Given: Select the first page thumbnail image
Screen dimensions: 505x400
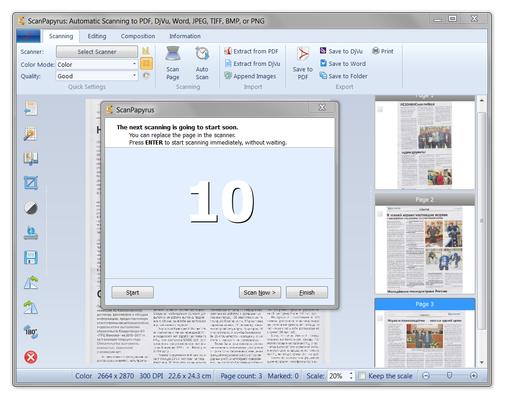Looking at the screenshot, I should [425, 145].
